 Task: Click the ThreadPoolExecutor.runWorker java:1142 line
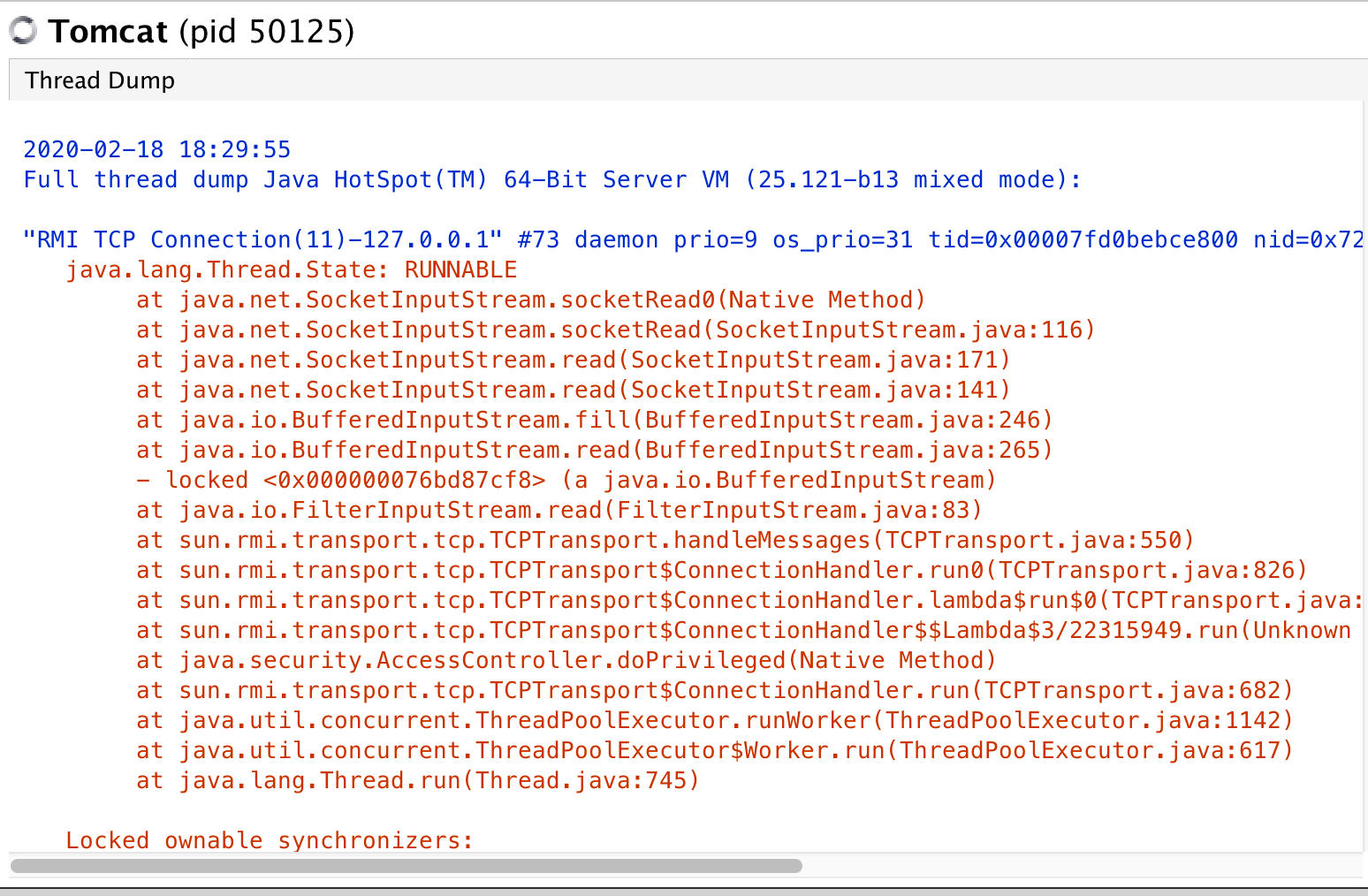(x=715, y=720)
